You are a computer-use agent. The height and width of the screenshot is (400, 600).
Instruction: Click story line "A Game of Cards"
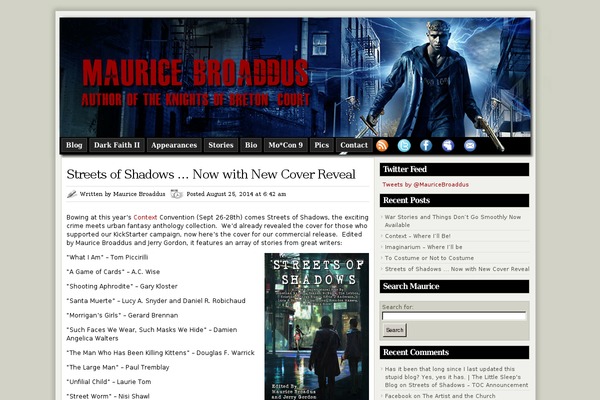(x=113, y=272)
